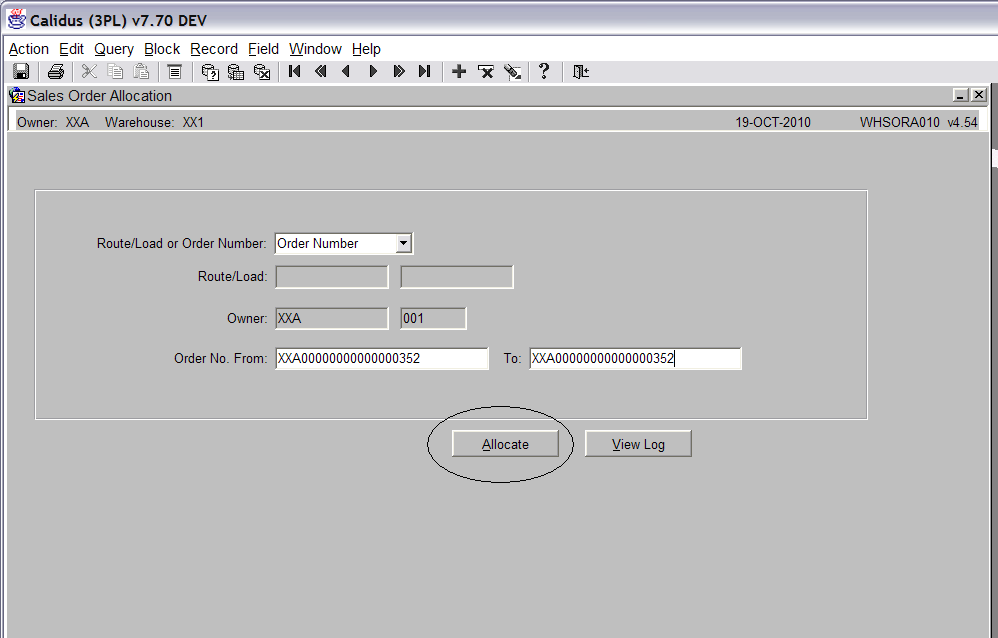Open help via question mark icon
The width and height of the screenshot is (998, 638).
tap(544, 71)
